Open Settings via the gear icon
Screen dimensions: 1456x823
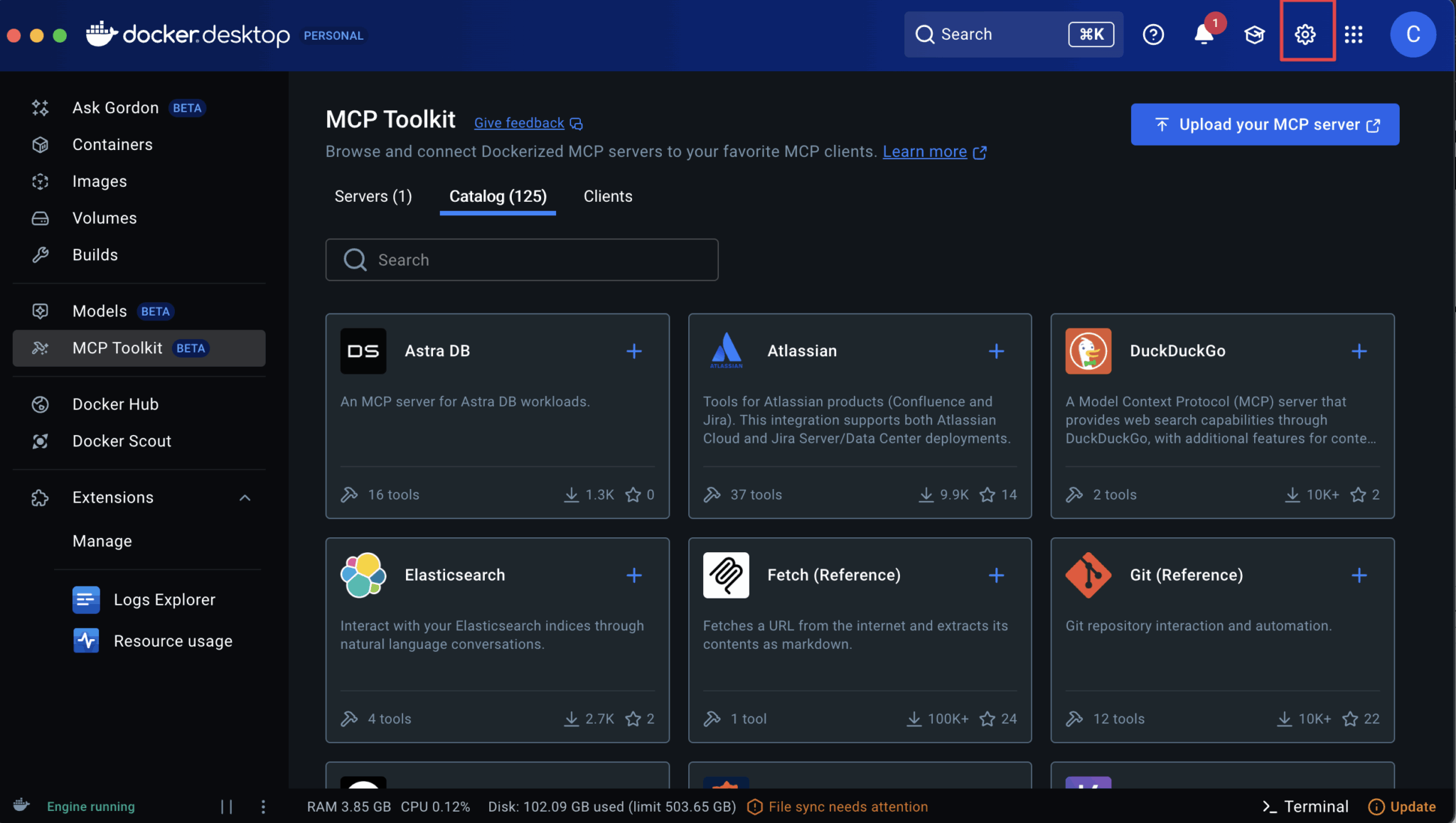(1305, 33)
